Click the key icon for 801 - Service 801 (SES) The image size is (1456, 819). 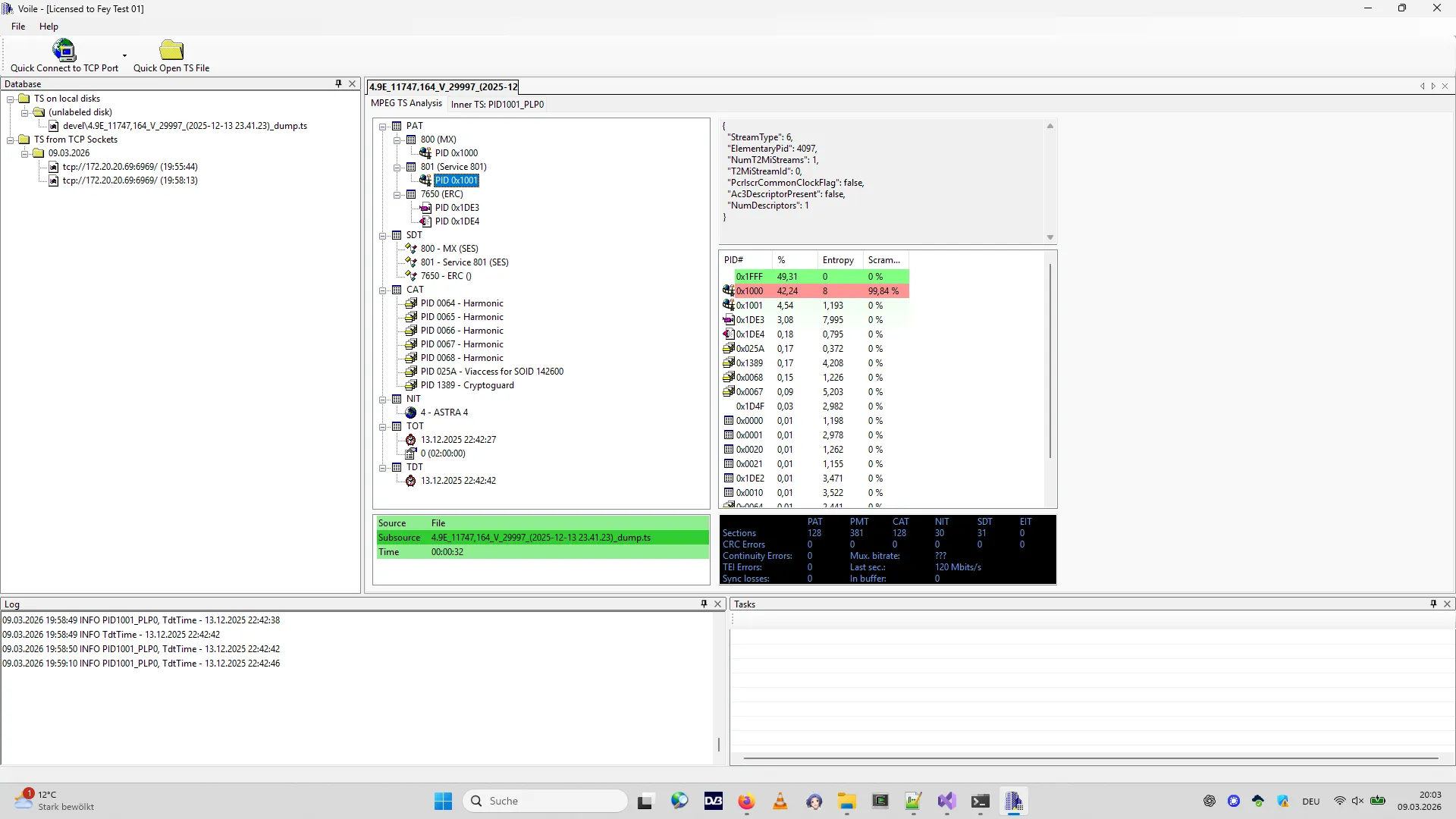tap(411, 262)
